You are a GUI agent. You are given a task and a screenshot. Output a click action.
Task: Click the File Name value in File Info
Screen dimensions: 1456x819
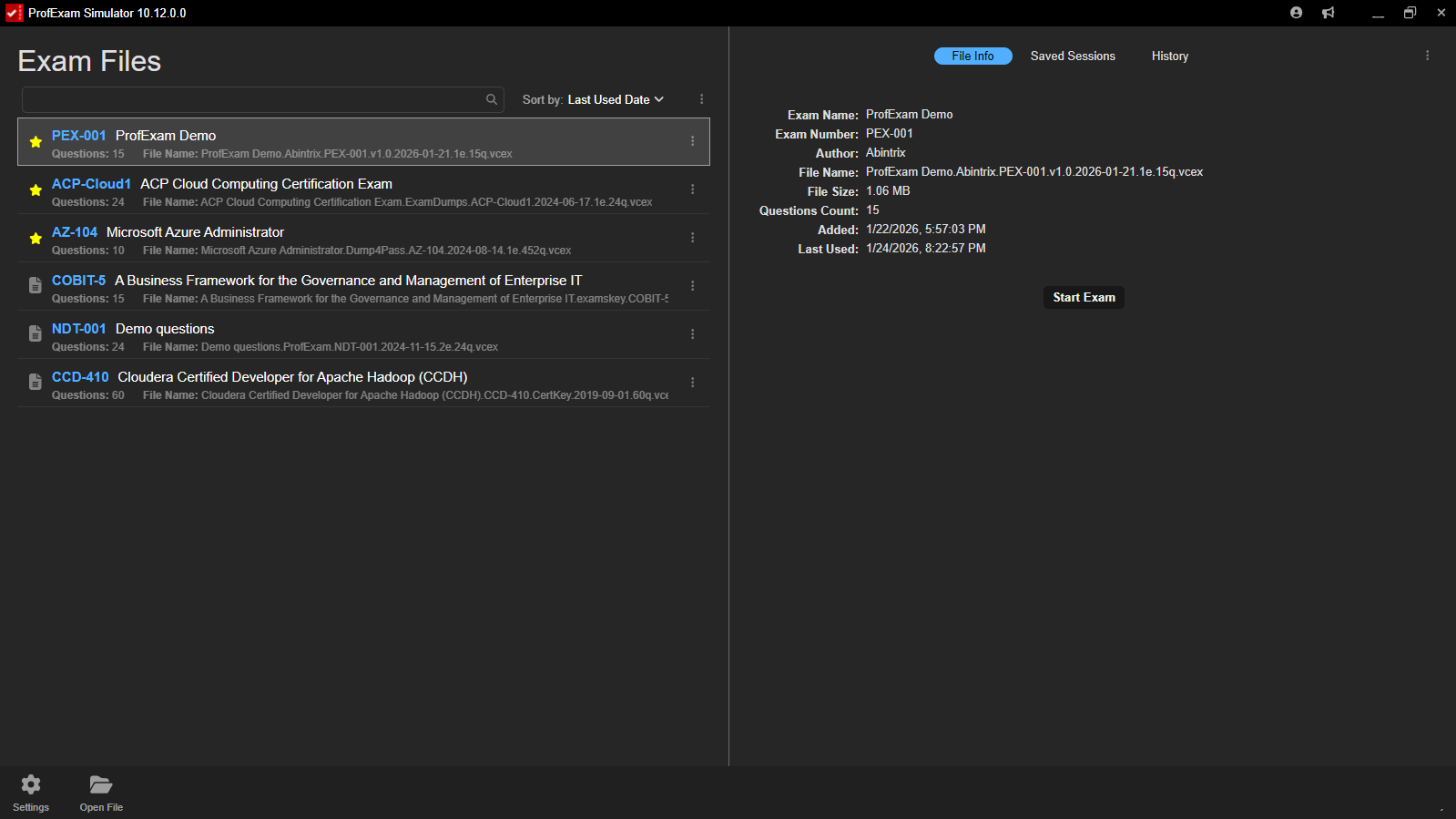click(x=1034, y=172)
